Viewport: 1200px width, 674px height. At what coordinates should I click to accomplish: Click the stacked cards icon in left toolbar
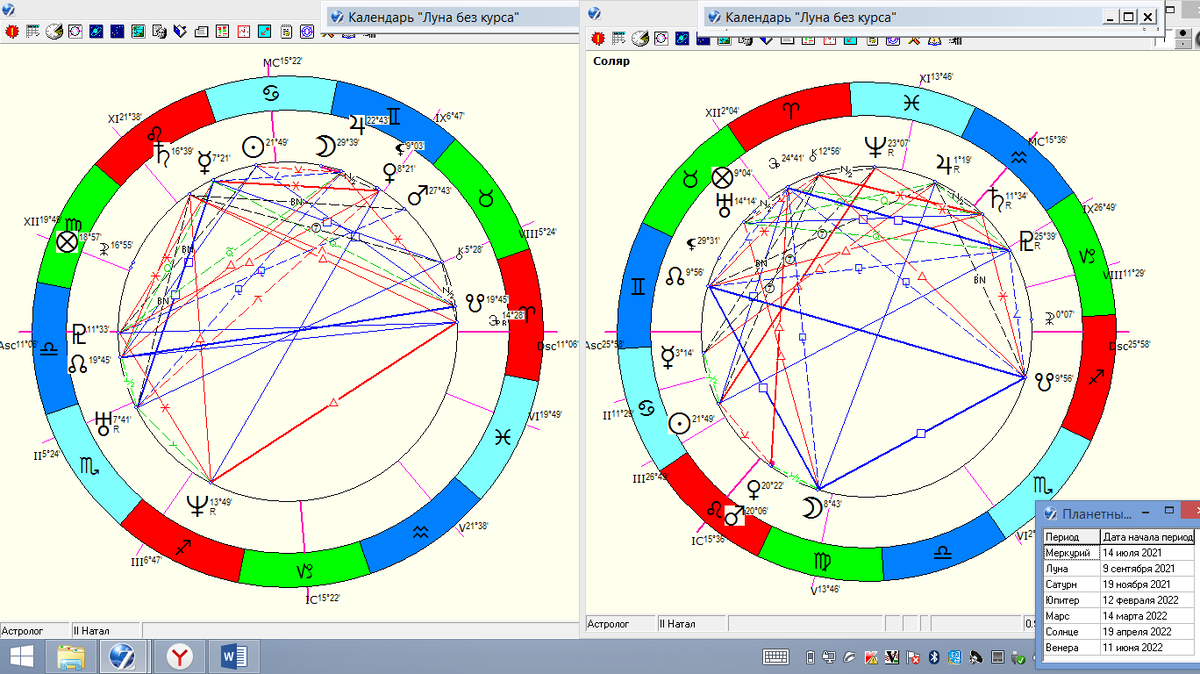(x=202, y=31)
